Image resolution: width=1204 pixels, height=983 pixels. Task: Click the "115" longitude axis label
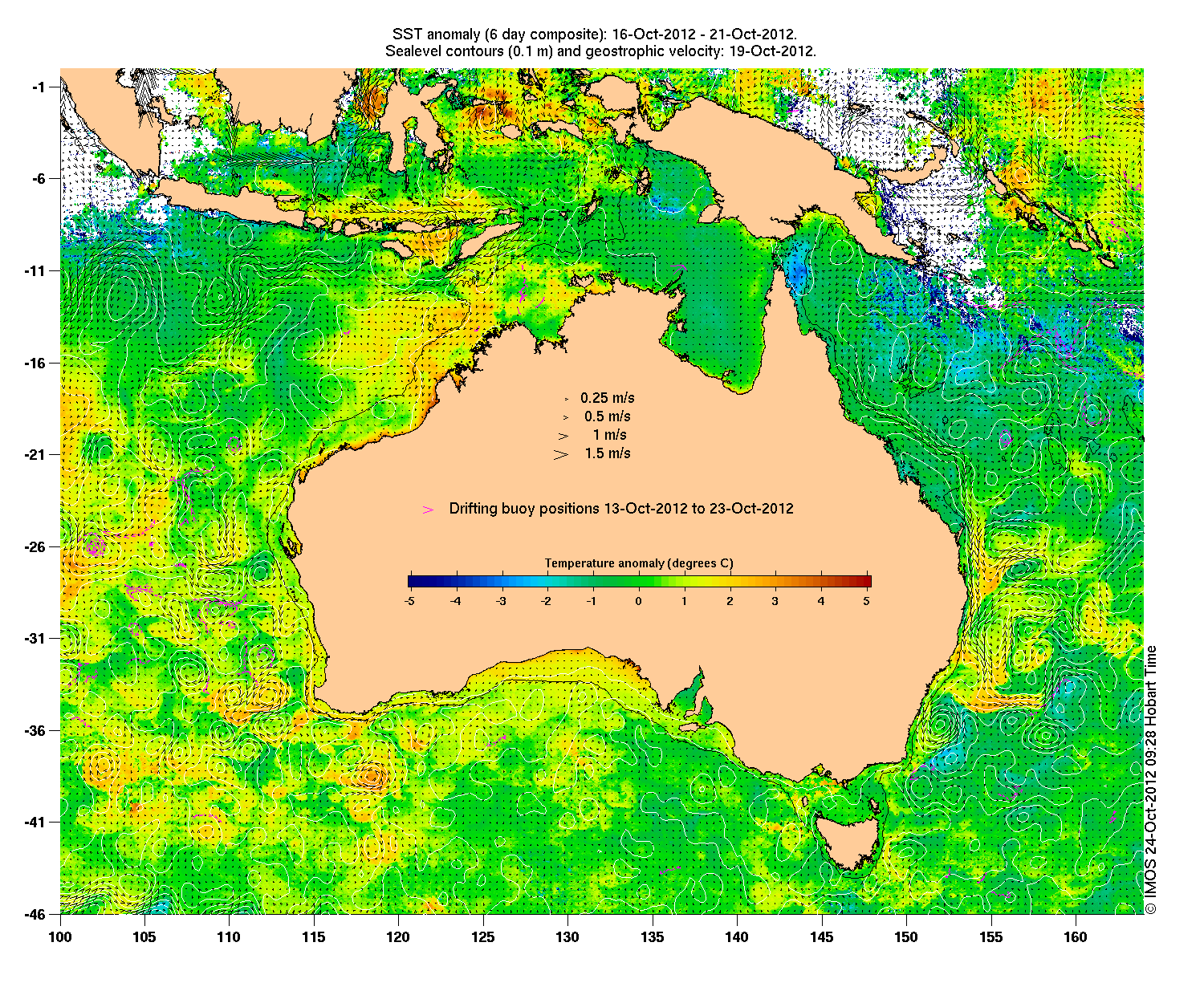pos(314,937)
